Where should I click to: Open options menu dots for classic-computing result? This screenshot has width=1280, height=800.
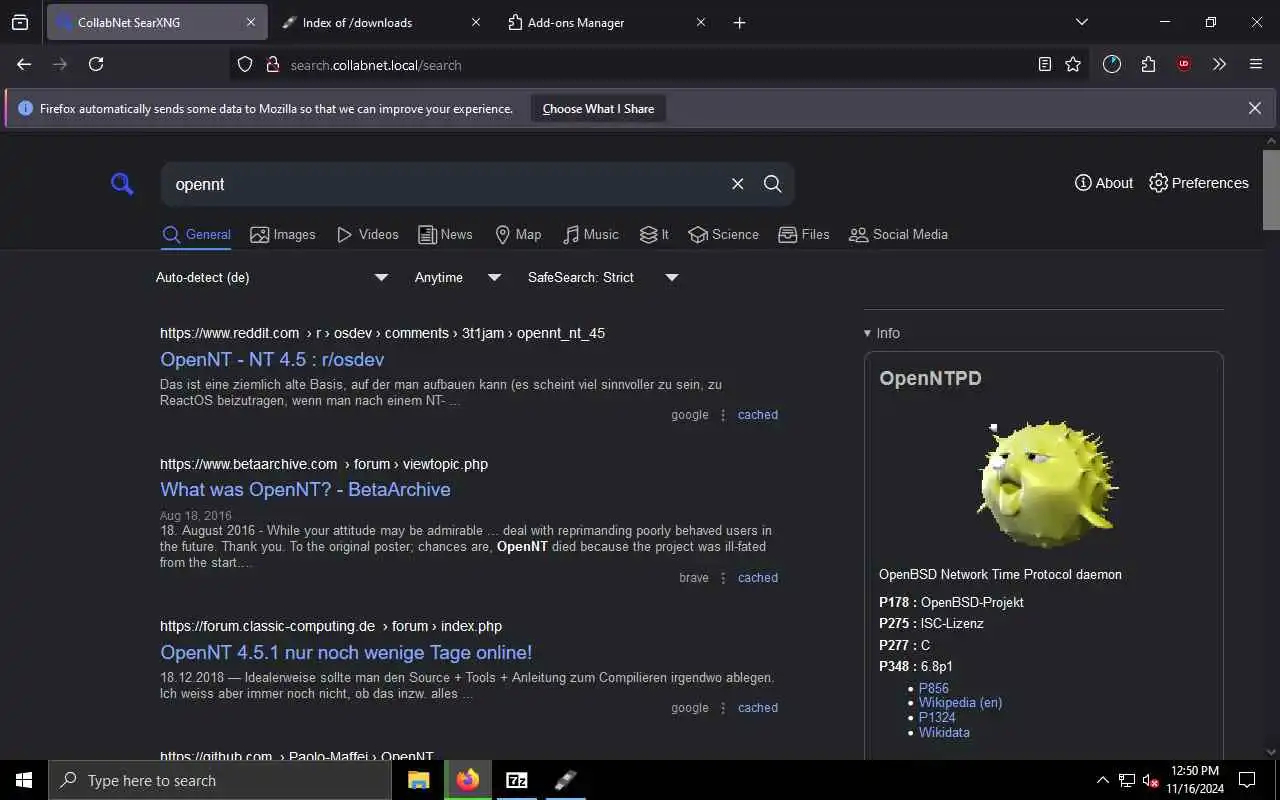(723, 708)
